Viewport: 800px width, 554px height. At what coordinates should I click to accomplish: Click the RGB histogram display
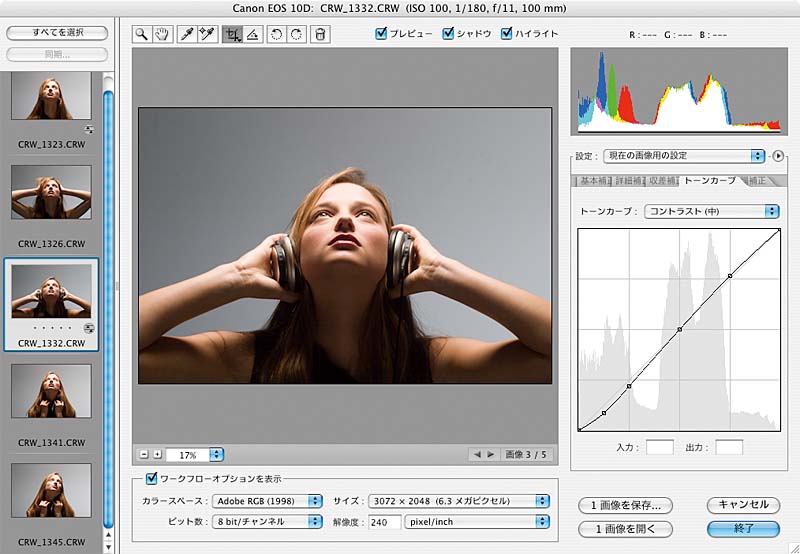coord(679,91)
